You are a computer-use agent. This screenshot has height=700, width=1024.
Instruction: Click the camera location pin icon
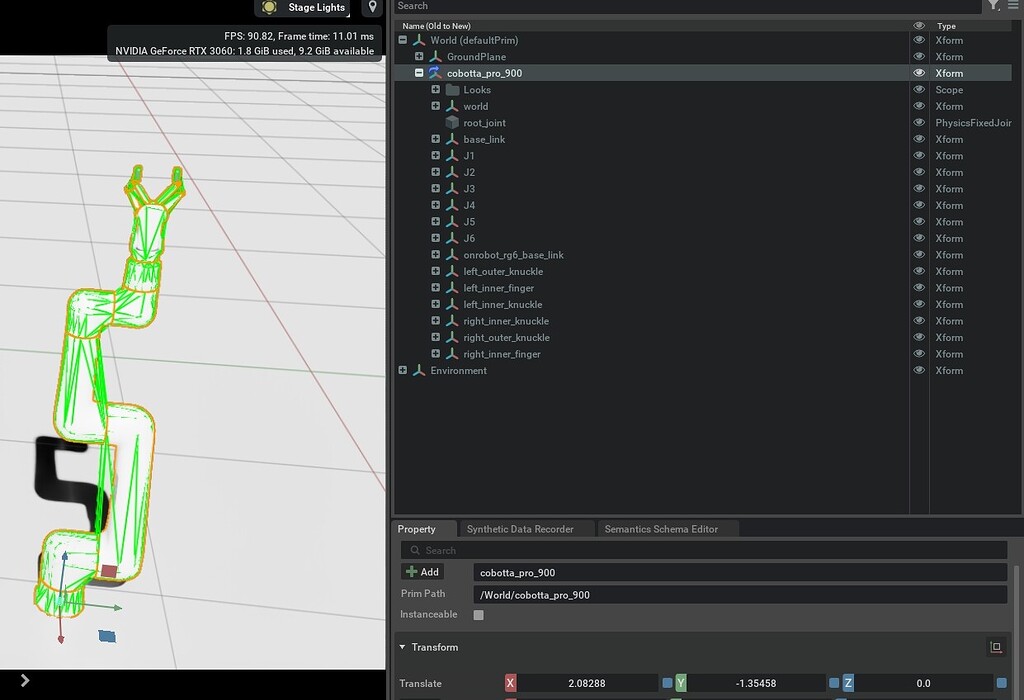point(371,7)
